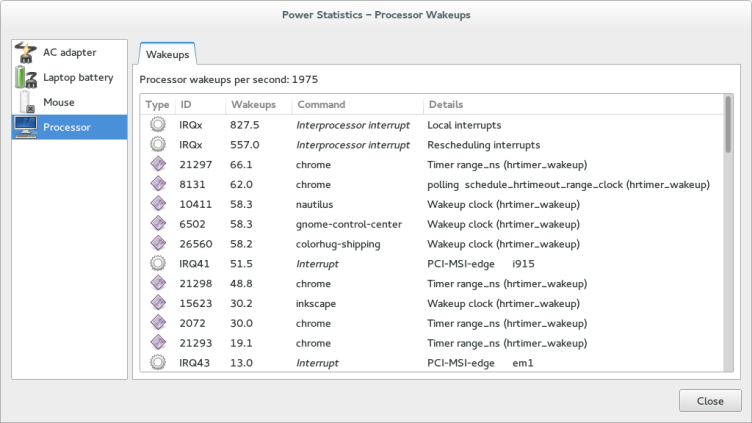Screen dimensions: 752x423
Task: Click gear icon of IRQ43 em1 row
Action: 157,362
